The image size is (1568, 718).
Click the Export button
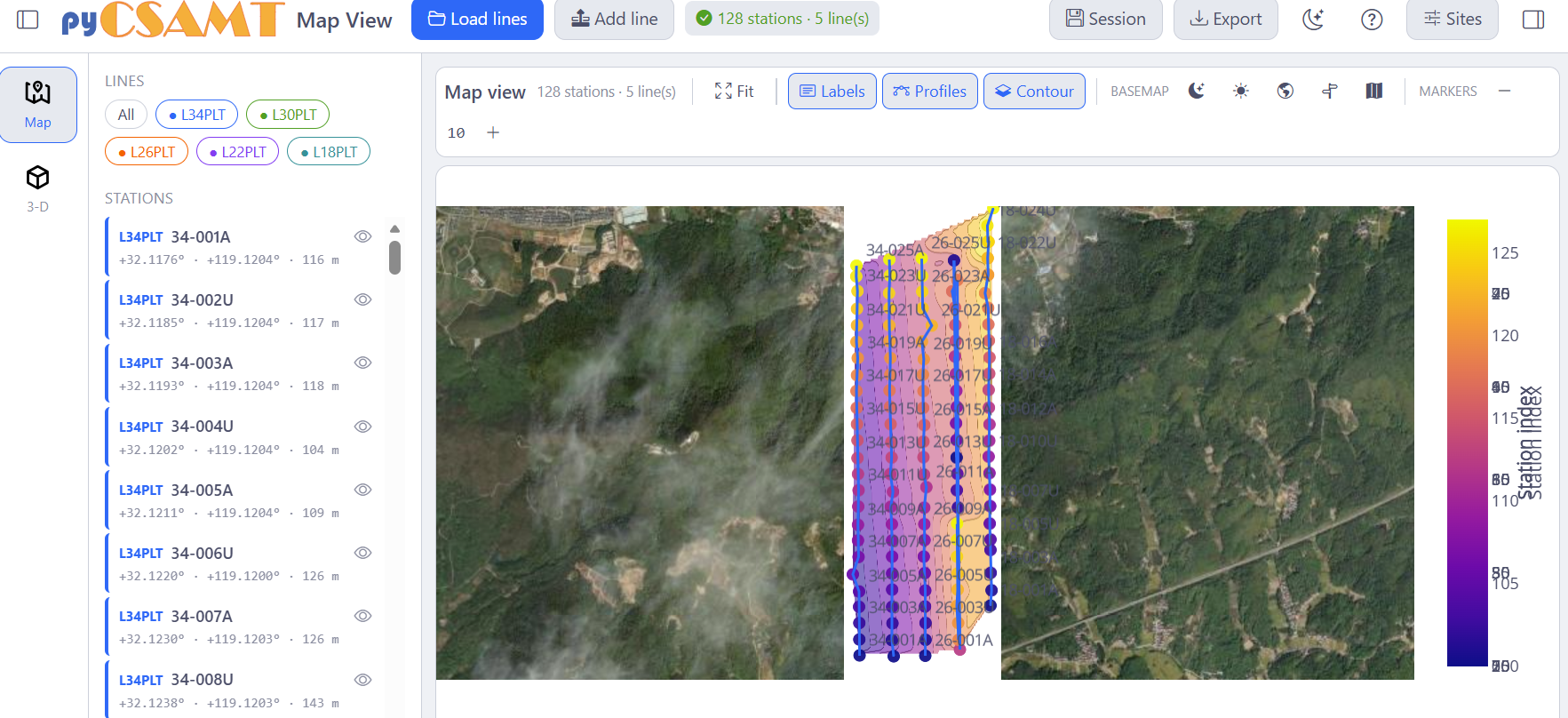[1226, 20]
